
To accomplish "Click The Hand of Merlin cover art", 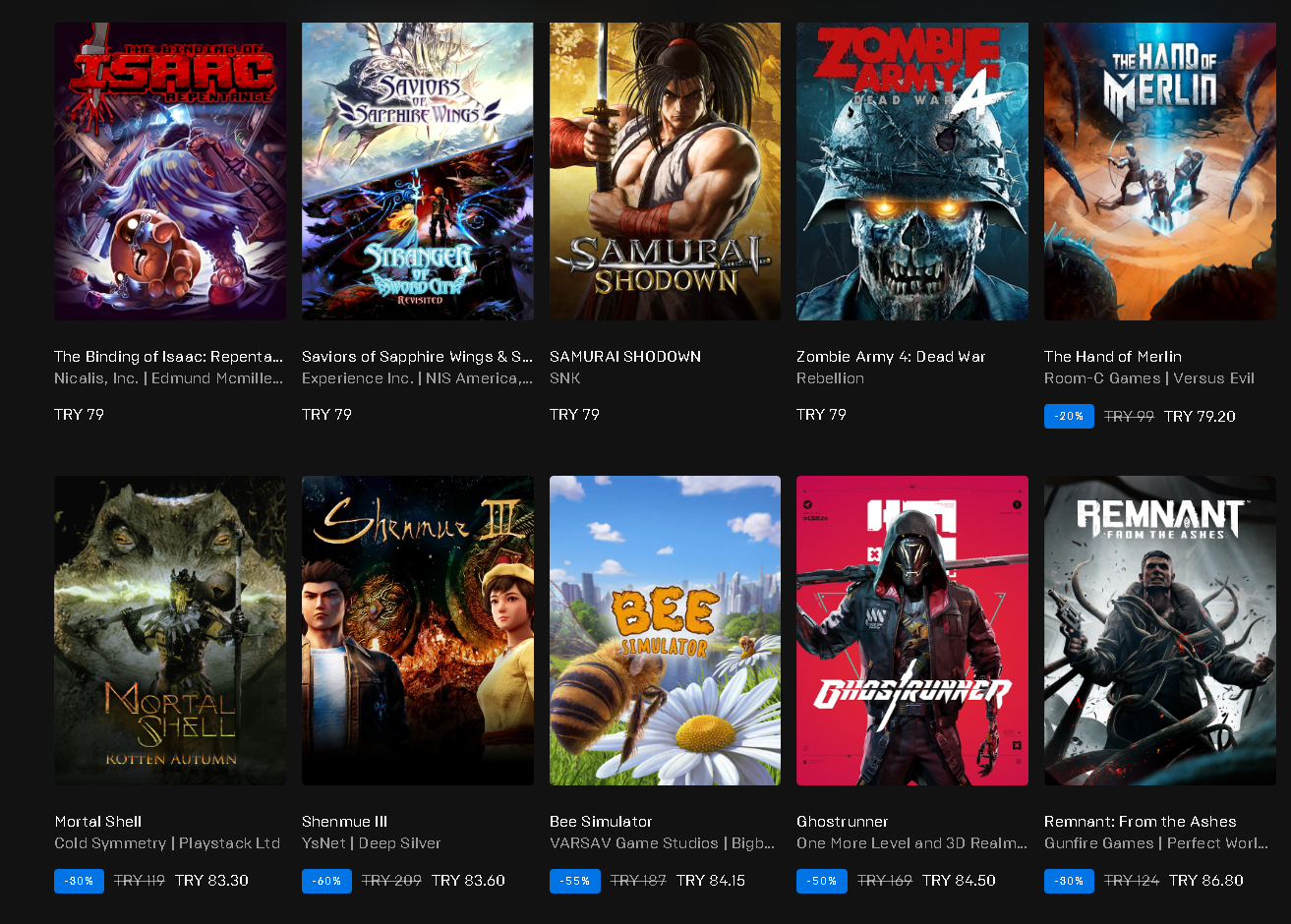I will pyautogui.click(x=1160, y=171).
